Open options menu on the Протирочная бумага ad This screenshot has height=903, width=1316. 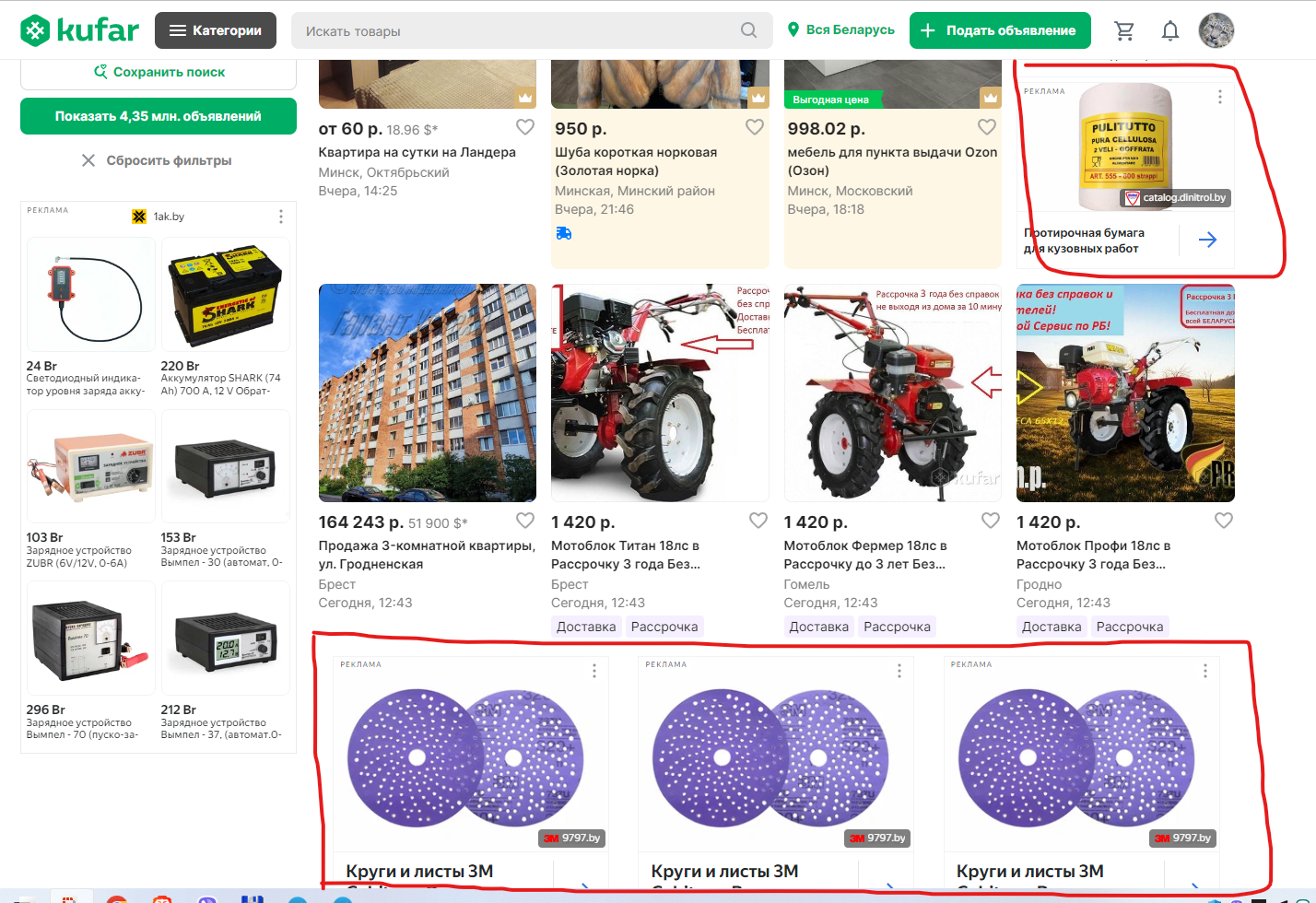[x=1219, y=95]
